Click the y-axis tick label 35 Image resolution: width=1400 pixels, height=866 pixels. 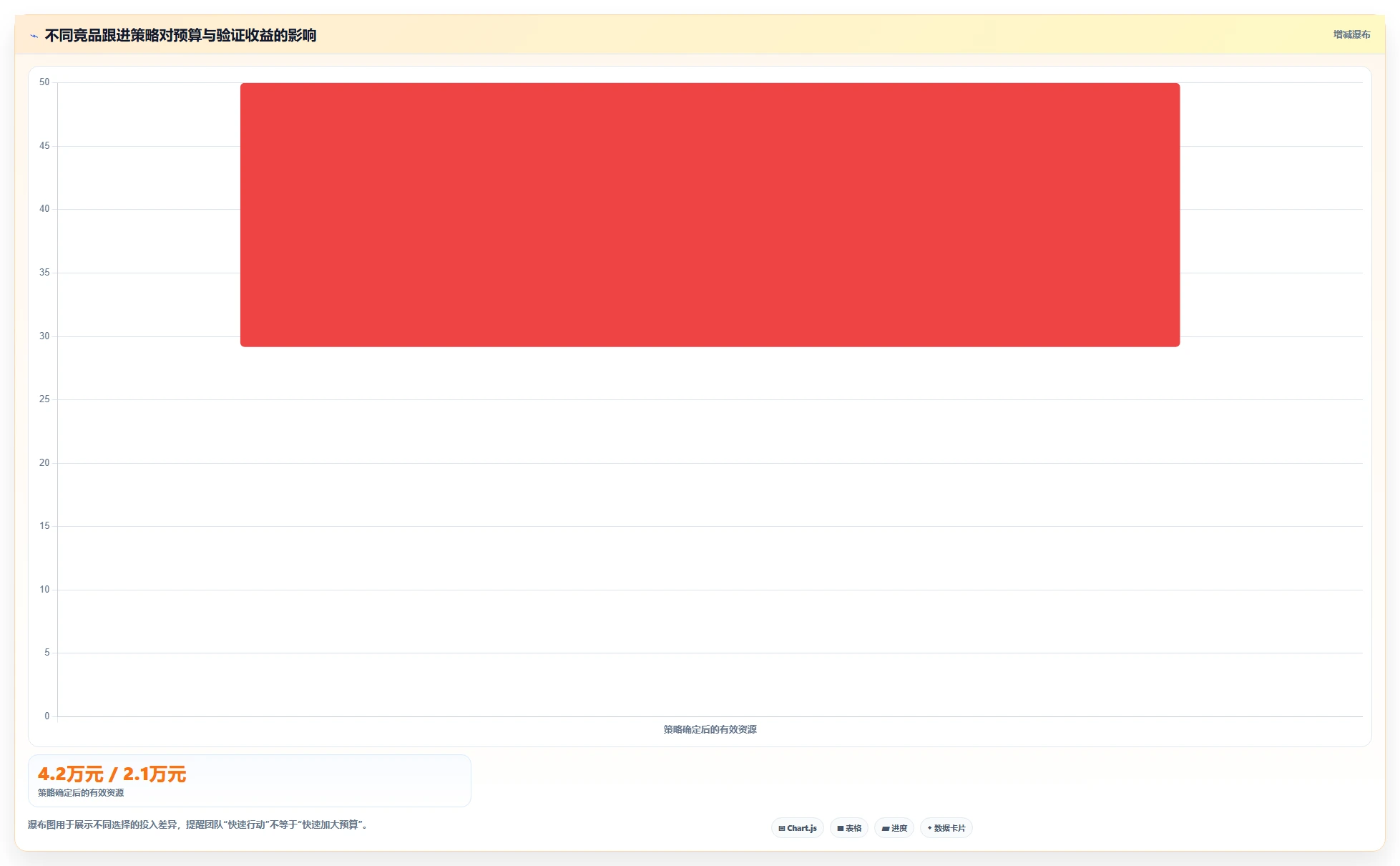click(x=44, y=273)
